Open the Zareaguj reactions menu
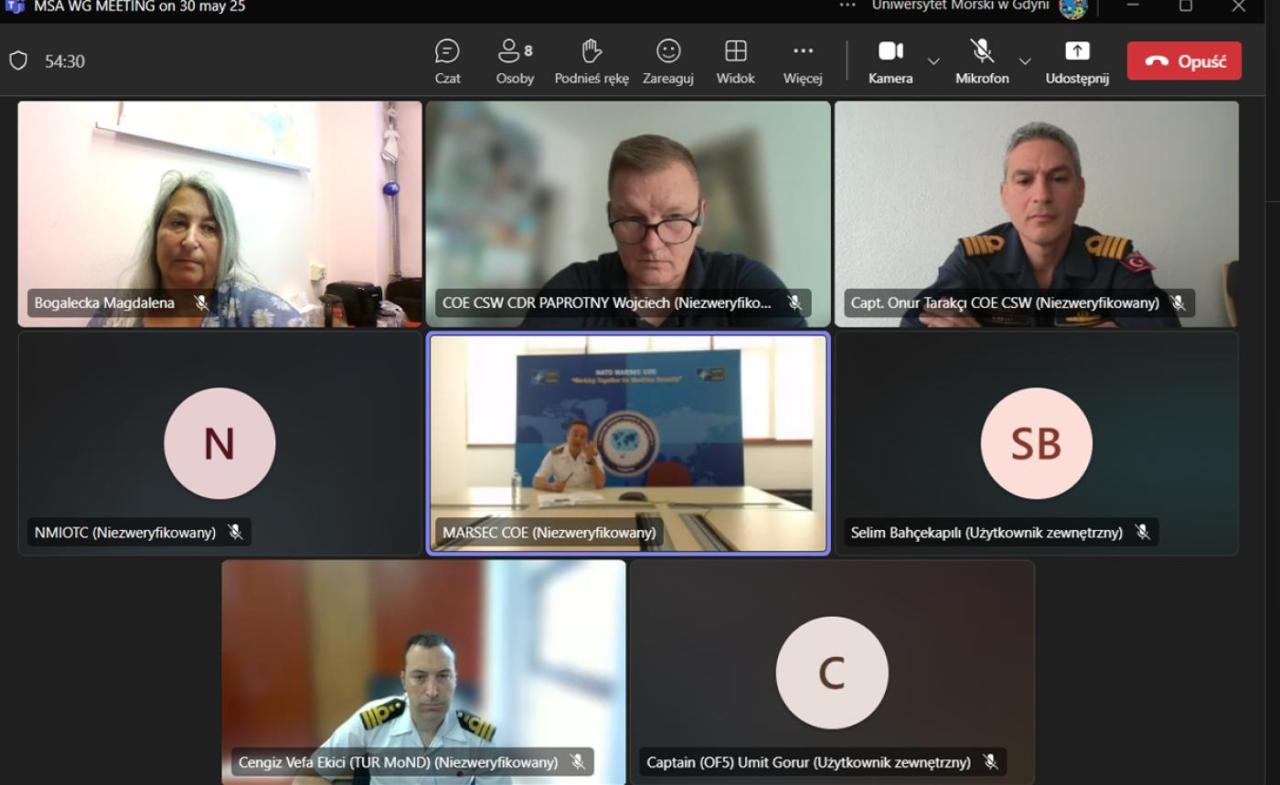Image resolution: width=1280 pixels, height=785 pixels. [x=668, y=61]
